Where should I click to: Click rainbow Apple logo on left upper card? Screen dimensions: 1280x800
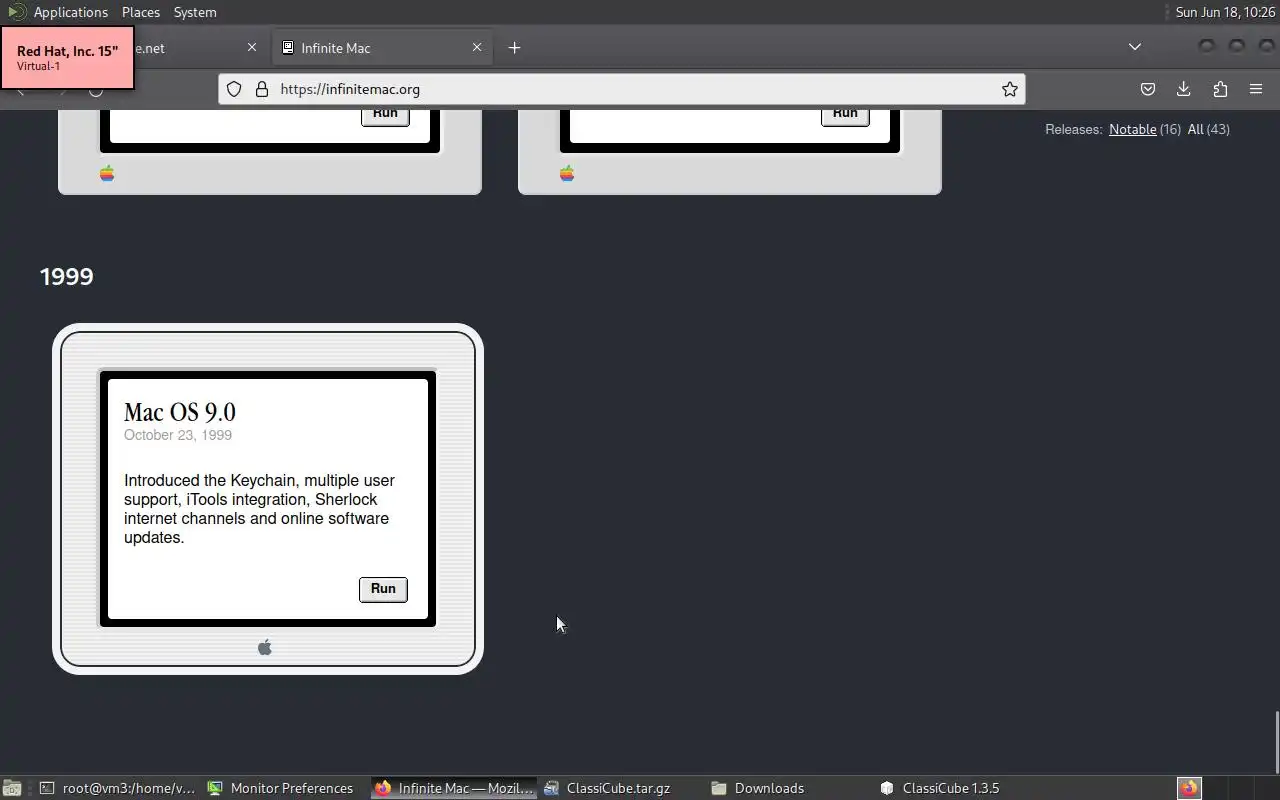(x=107, y=174)
